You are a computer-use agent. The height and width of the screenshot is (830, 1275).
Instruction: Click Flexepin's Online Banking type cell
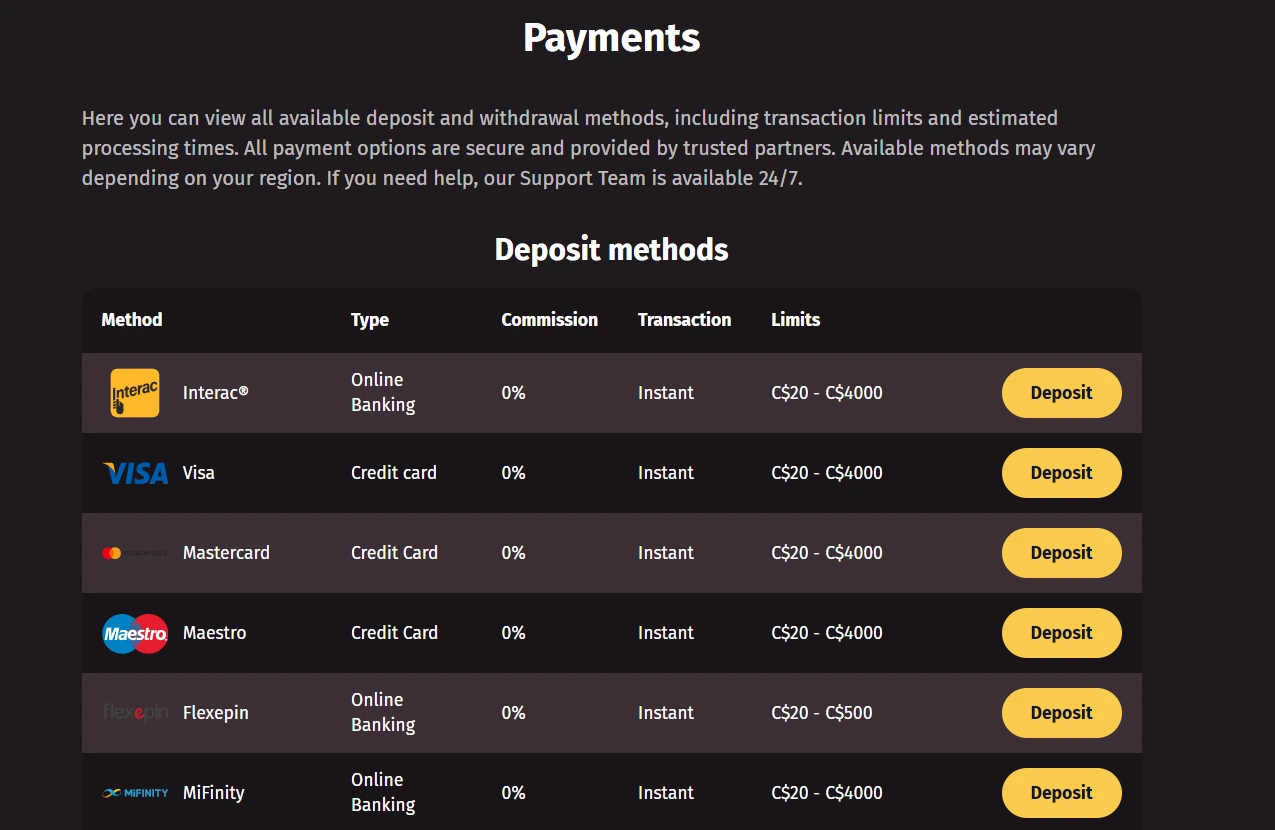tap(383, 713)
